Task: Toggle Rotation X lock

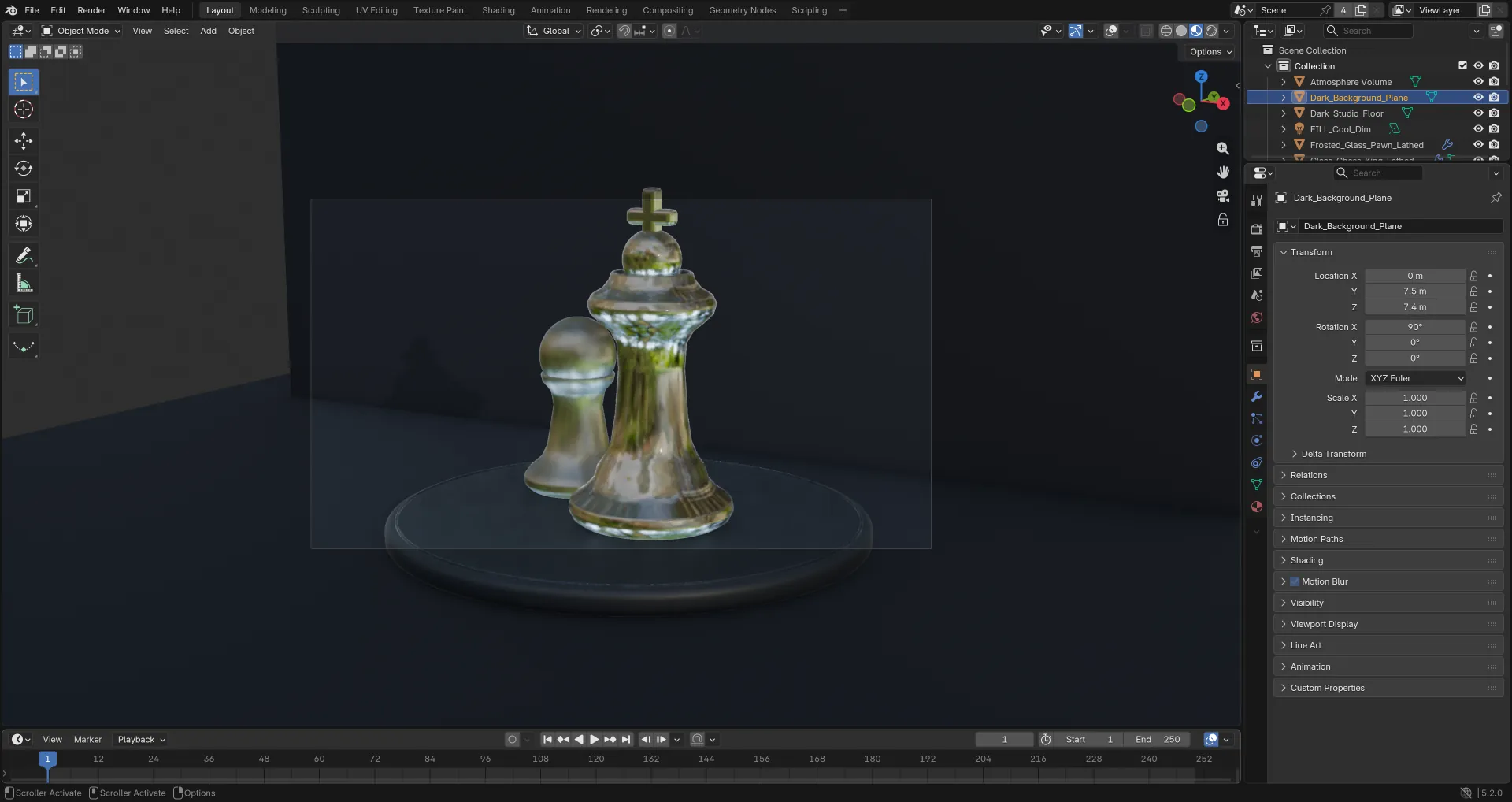Action: [x=1473, y=327]
